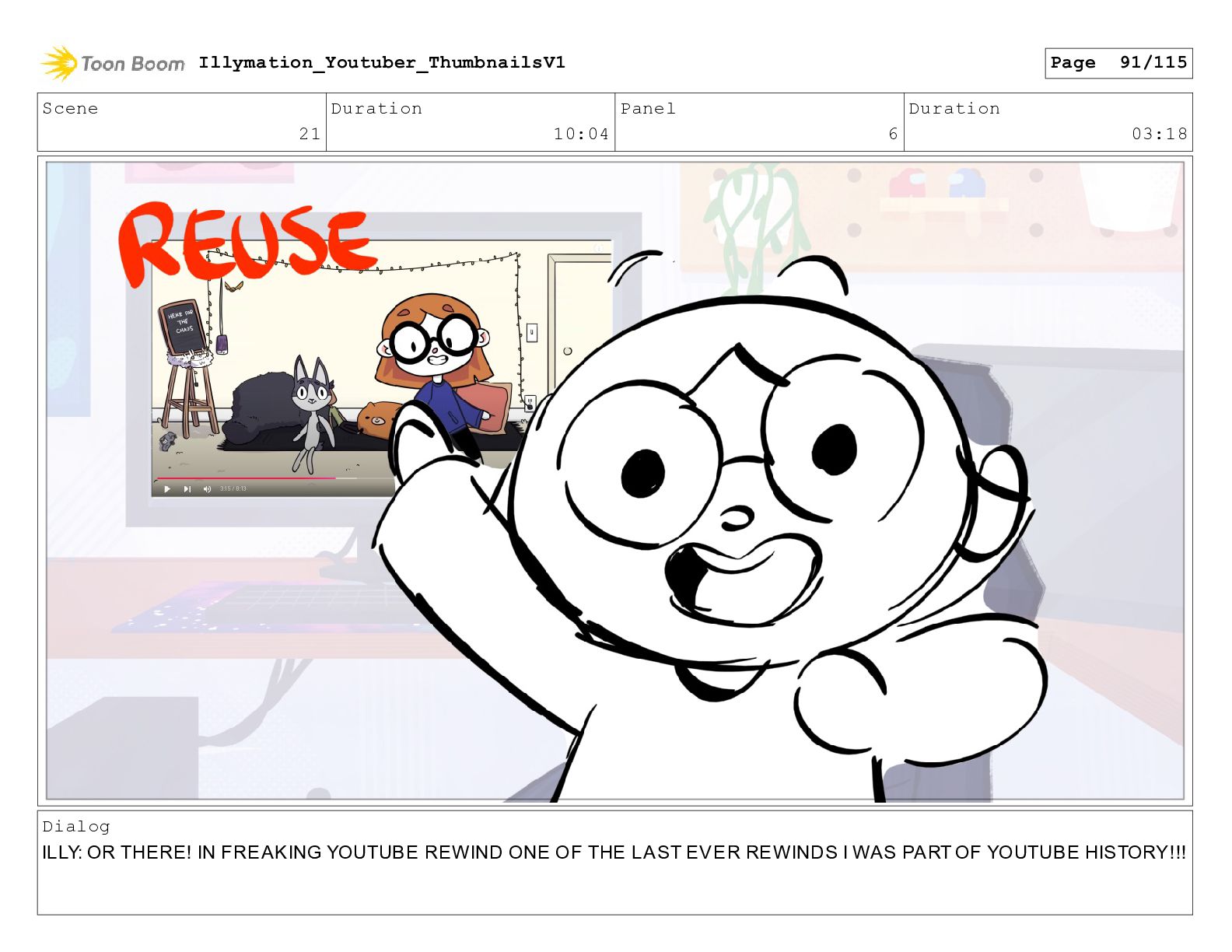Click the play button in the video player
Image resolution: width=1232 pixels, height=952 pixels.
pos(167,489)
